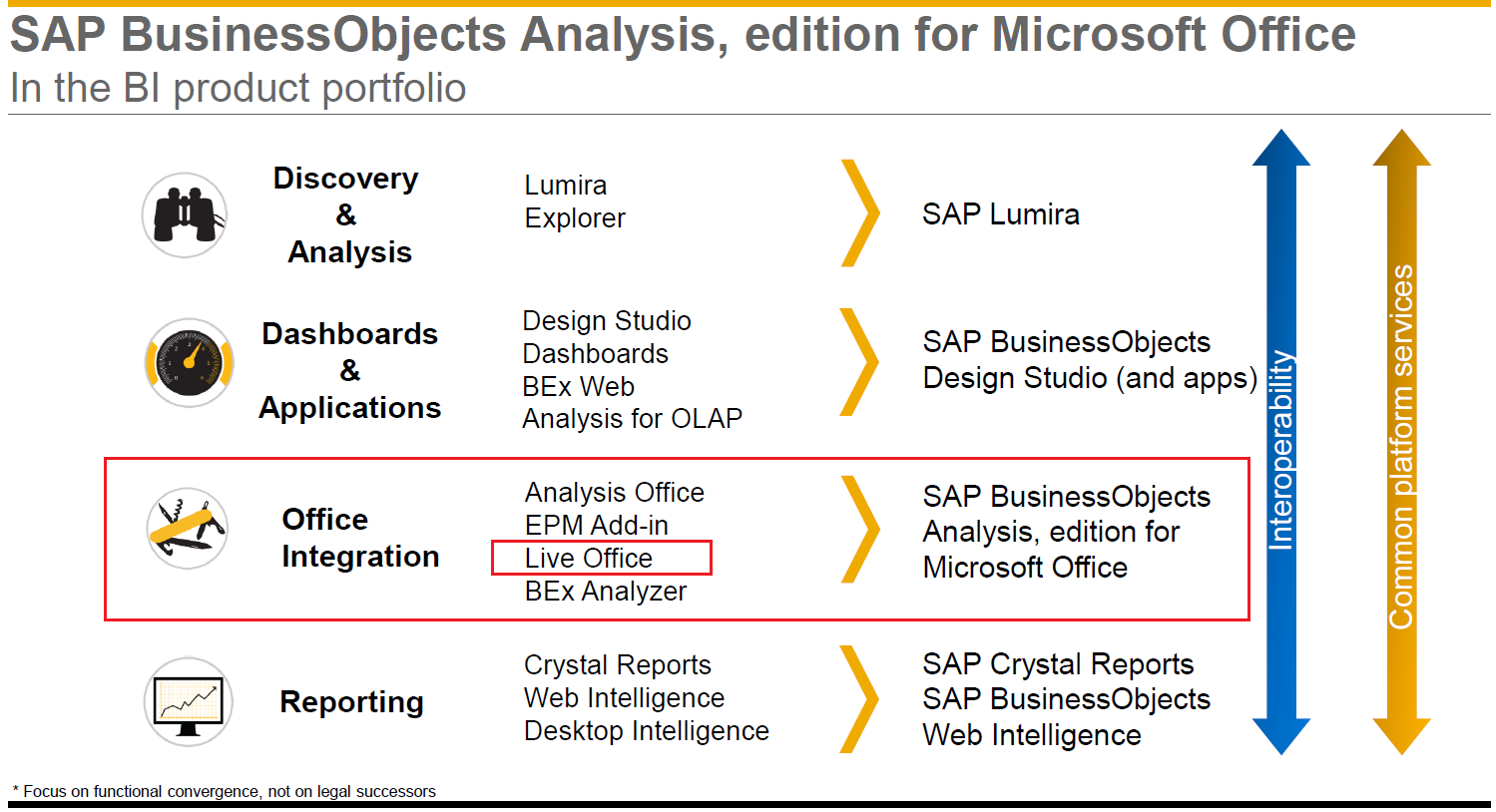This screenshot has height=812, width=1496.
Task: Click the orange Common platform services arrow
Action: [1401, 442]
